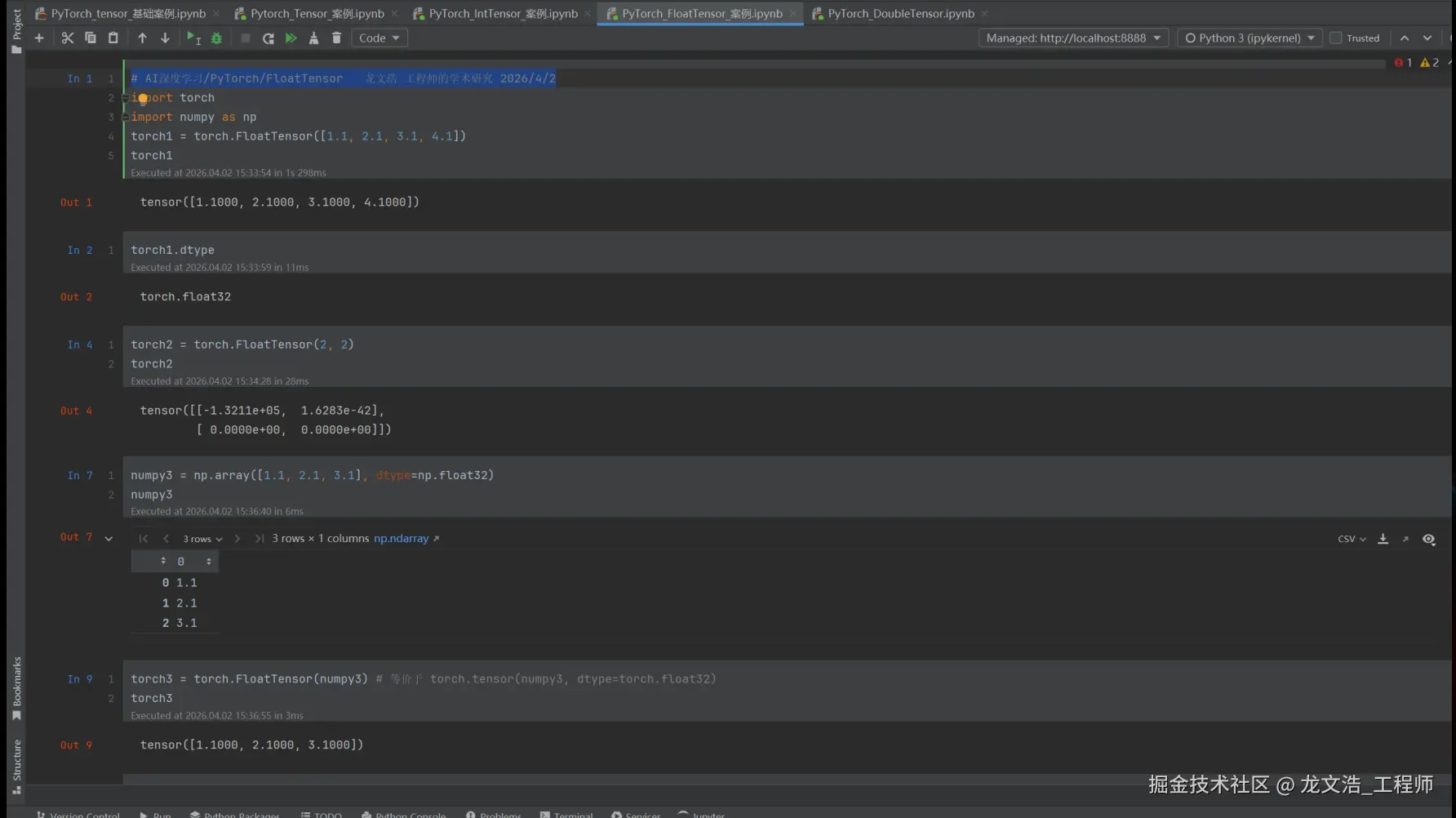Image resolution: width=1456 pixels, height=818 pixels.
Task: Switch to the PyTorch_IntTensor_案例.ipynb tab
Action: pyautogui.click(x=503, y=14)
